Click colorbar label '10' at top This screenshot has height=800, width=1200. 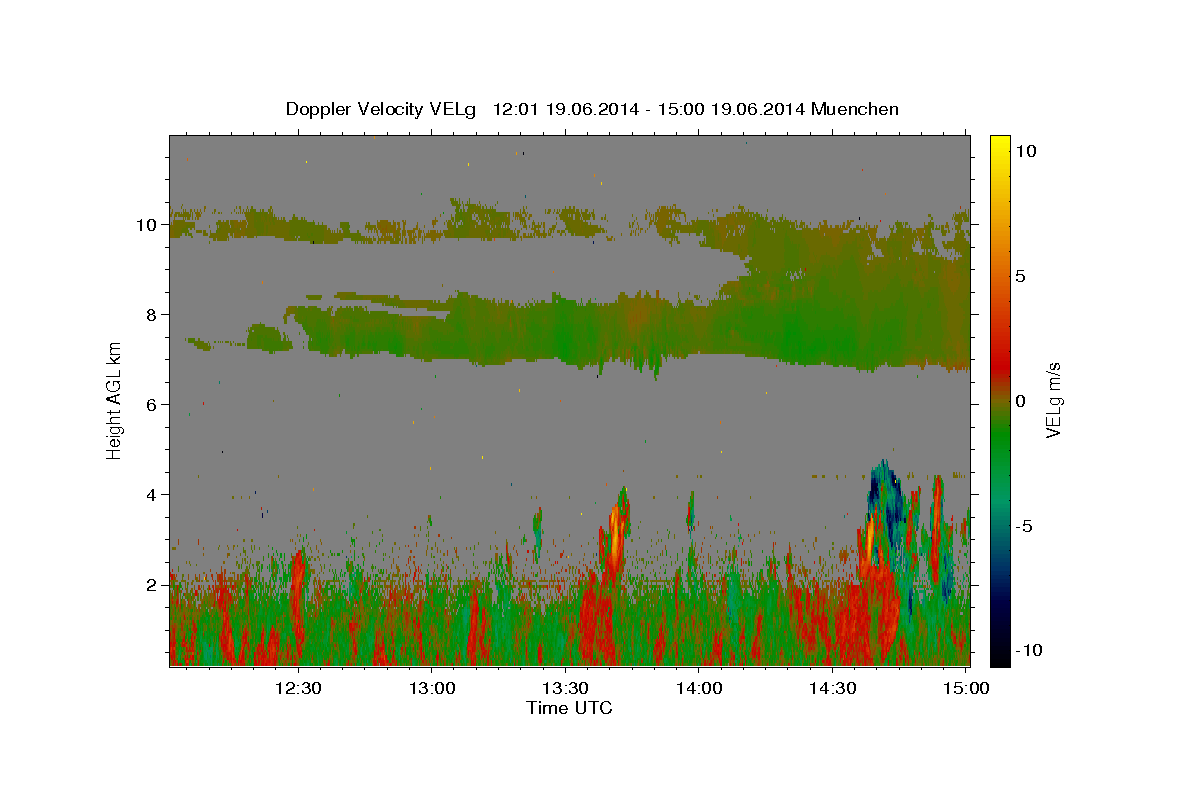point(1025,150)
